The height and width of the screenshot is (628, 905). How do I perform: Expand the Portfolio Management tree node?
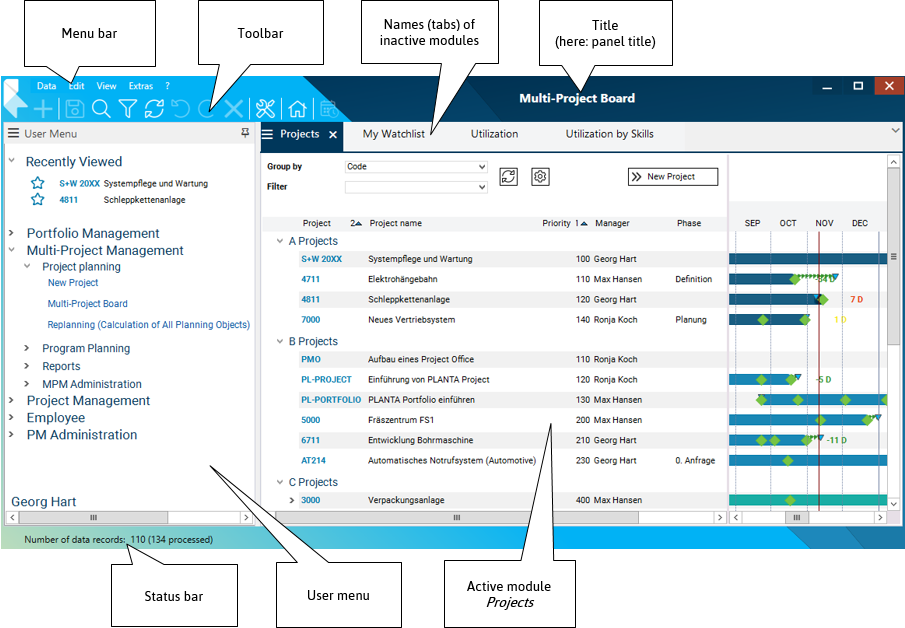click(11, 233)
